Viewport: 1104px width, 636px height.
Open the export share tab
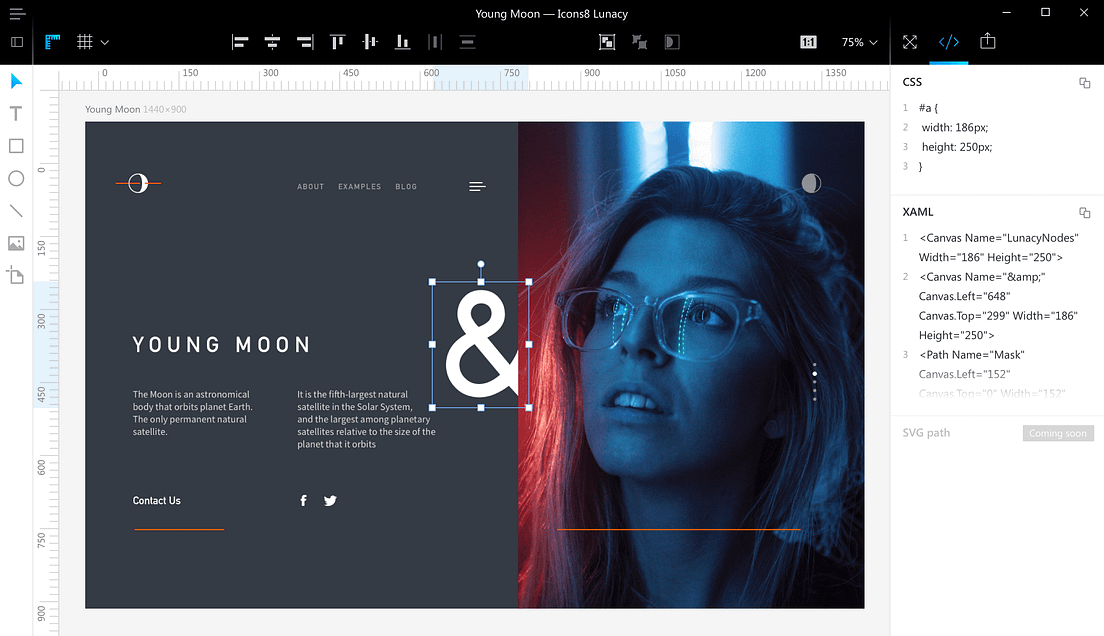click(x=988, y=42)
